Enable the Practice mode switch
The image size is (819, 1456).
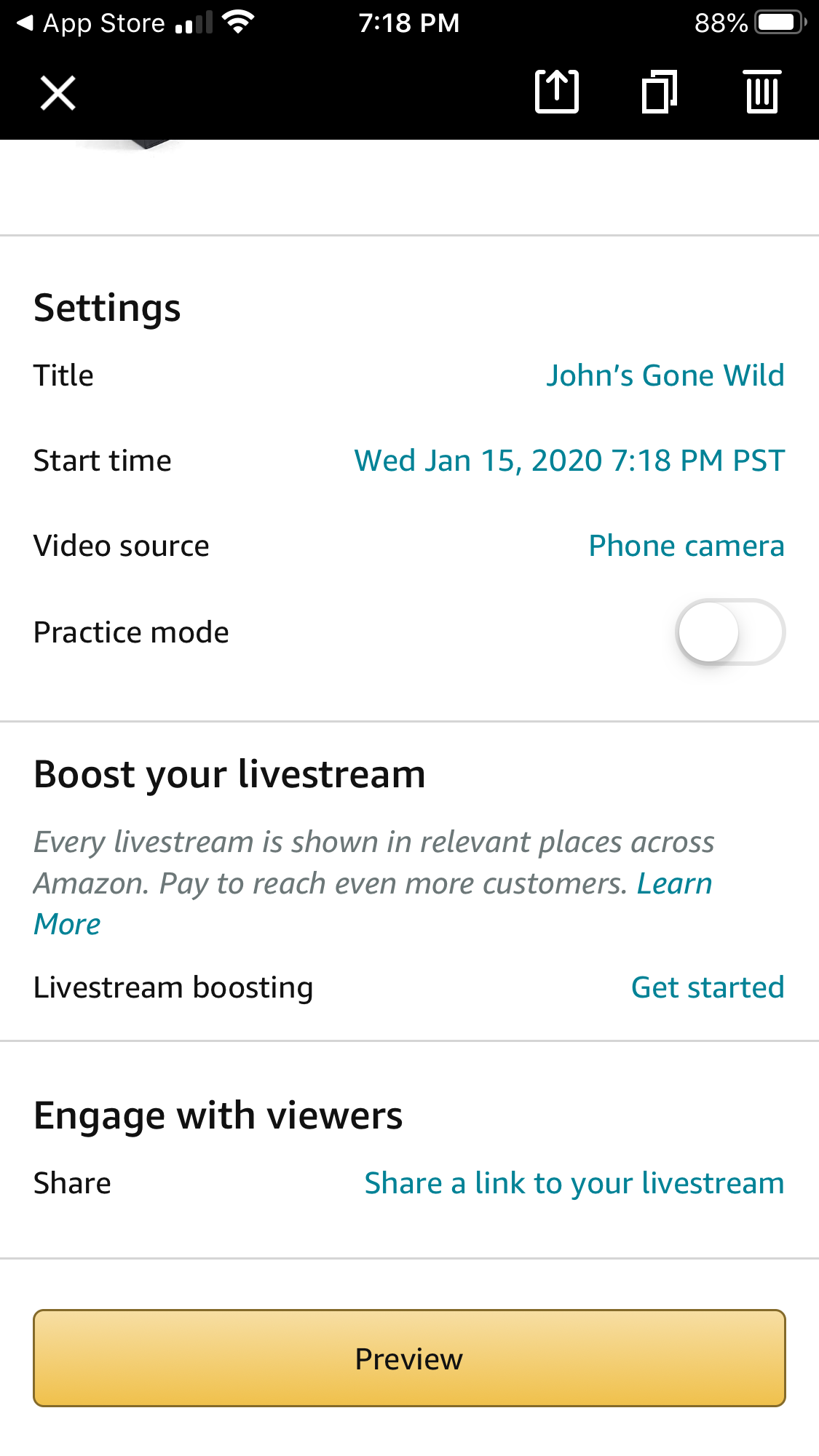pyautogui.click(x=730, y=632)
